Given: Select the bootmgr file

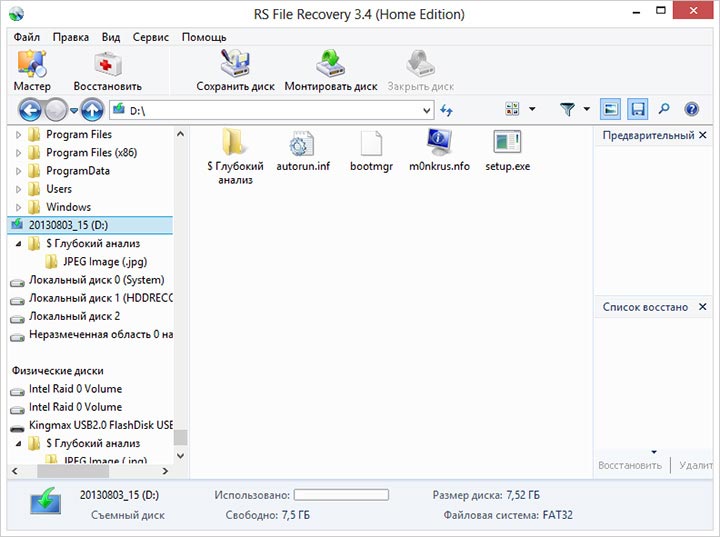Looking at the screenshot, I should coord(371,151).
